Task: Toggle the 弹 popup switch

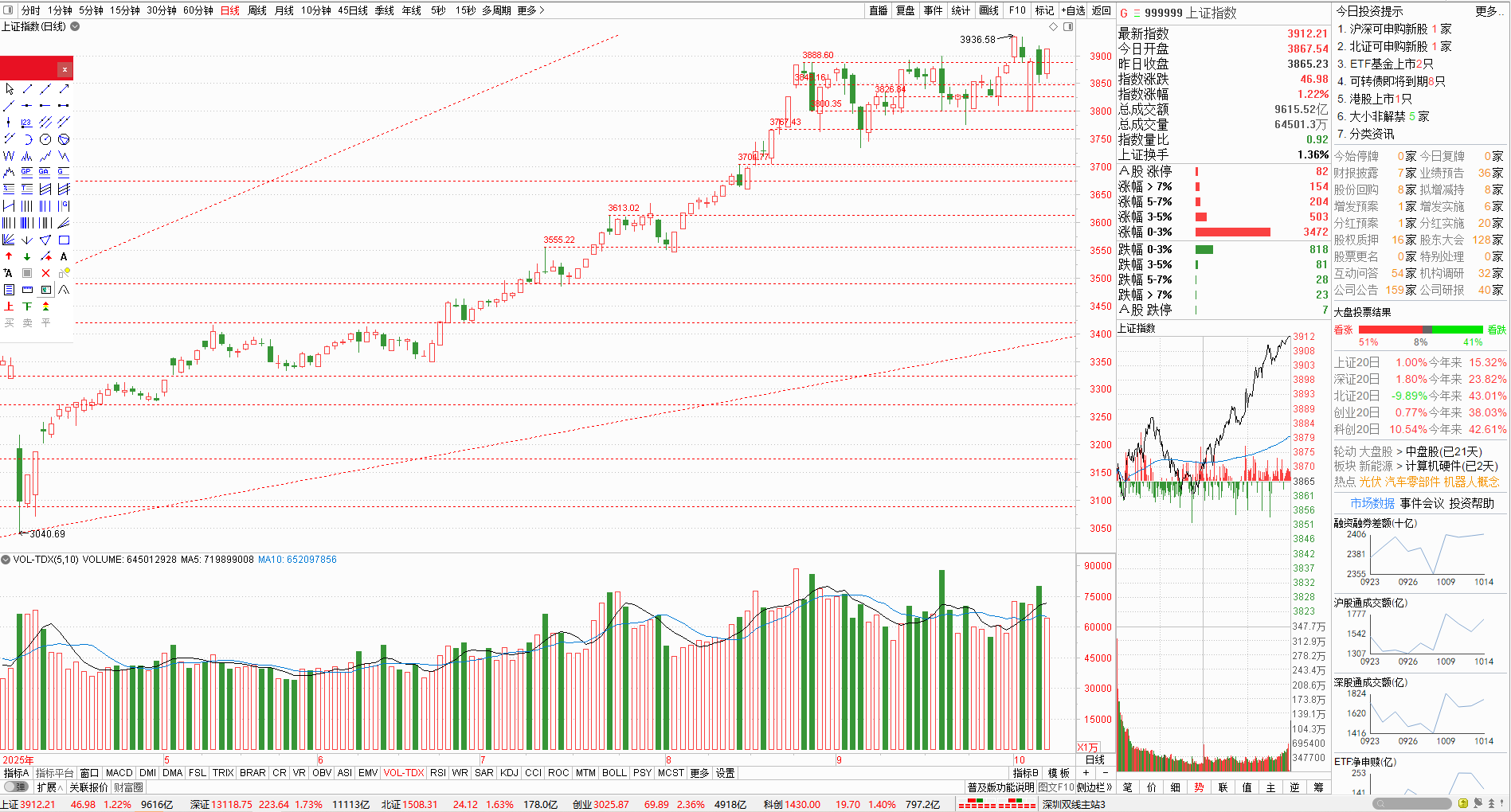Action: pos(16,787)
